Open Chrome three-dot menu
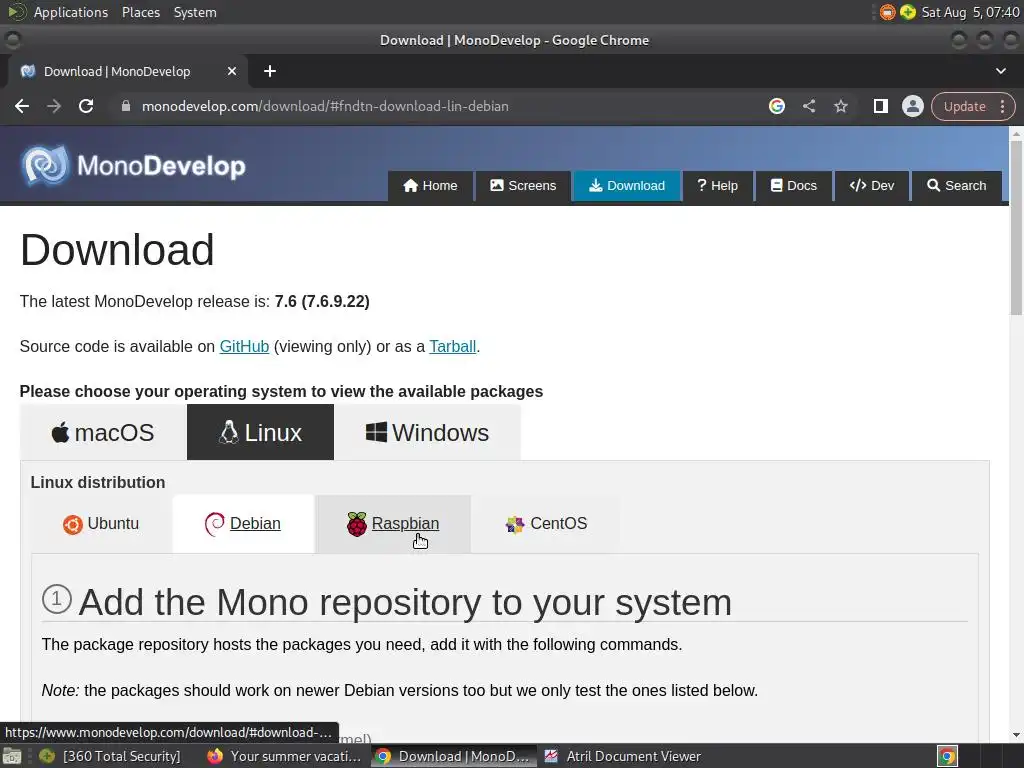Screen dimensions: 1024x768 point(1002,106)
